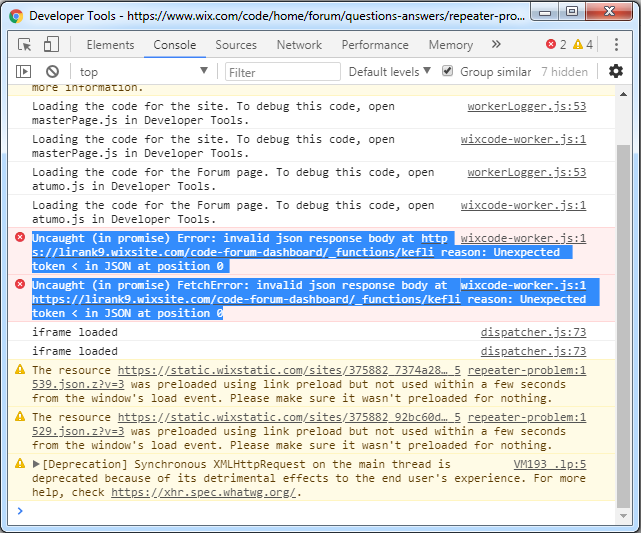
Task: Open repeater-problem:1 link on 529.json row
Action: tap(527, 417)
